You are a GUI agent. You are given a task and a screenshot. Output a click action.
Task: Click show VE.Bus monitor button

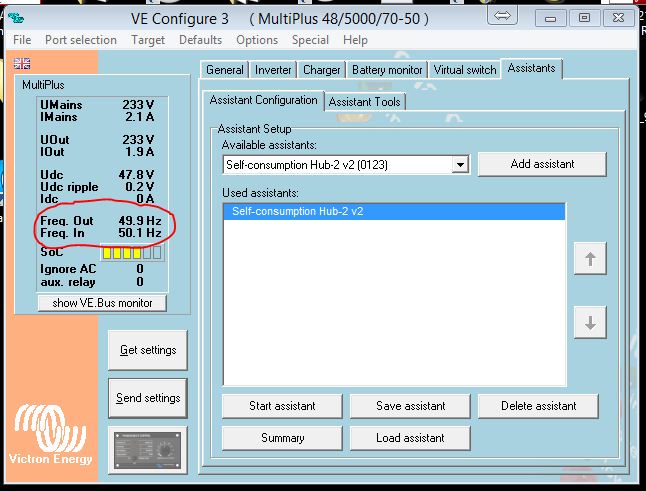[x=102, y=303]
